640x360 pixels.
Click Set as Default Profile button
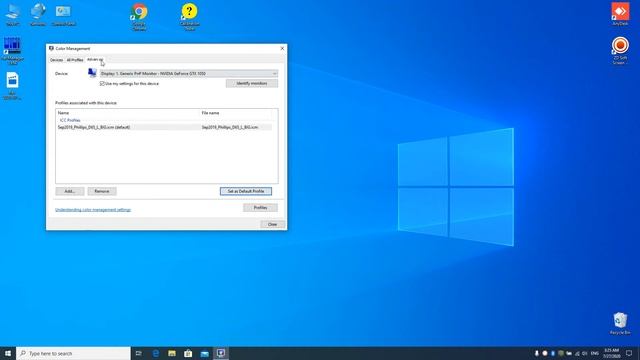pyautogui.click(x=246, y=191)
